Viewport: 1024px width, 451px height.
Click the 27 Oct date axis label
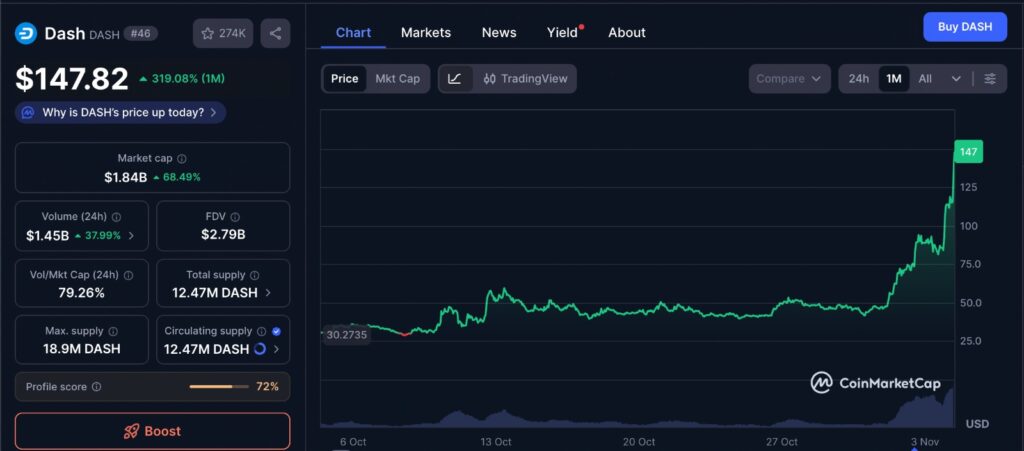pos(782,442)
